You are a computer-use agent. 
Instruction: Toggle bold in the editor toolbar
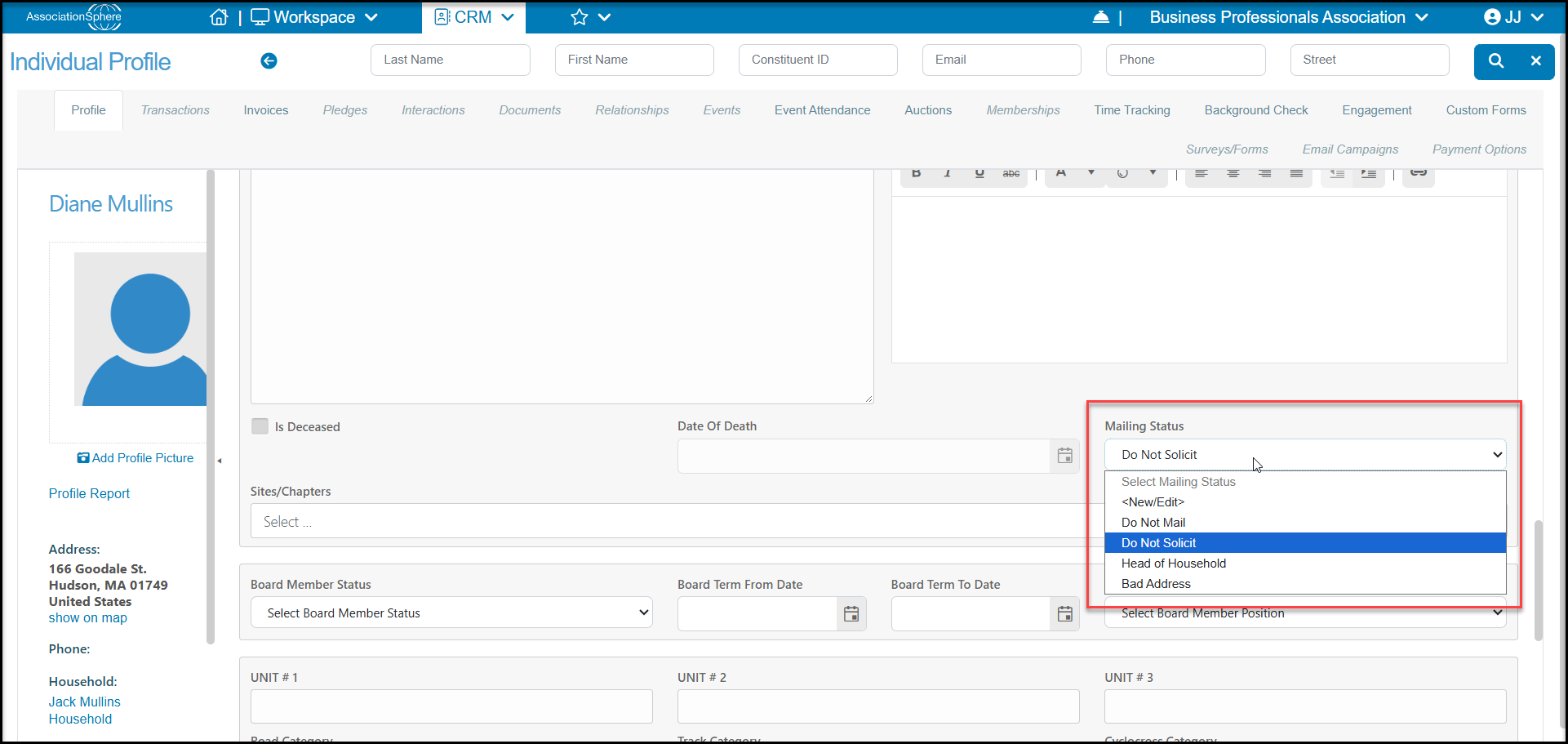point(917,174)
